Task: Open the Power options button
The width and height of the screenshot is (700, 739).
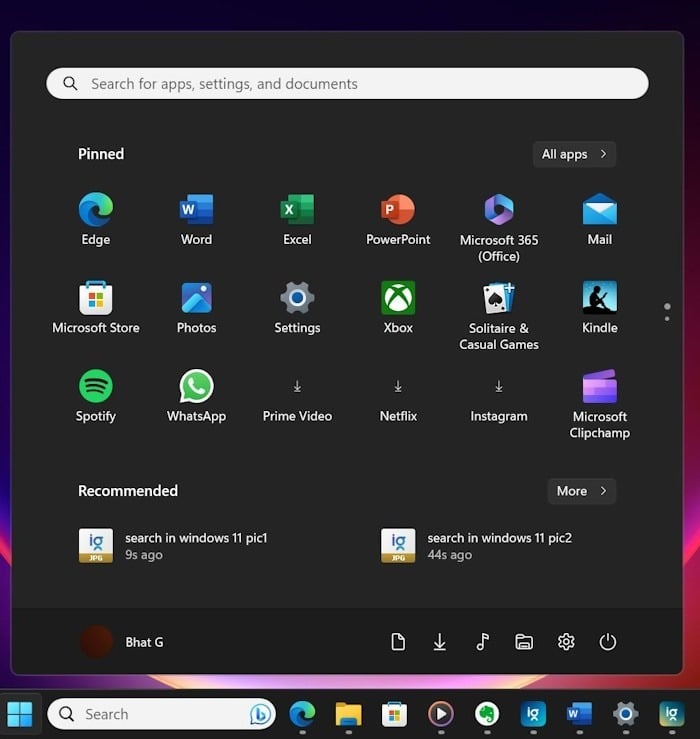Action: (x=608, y=642)
